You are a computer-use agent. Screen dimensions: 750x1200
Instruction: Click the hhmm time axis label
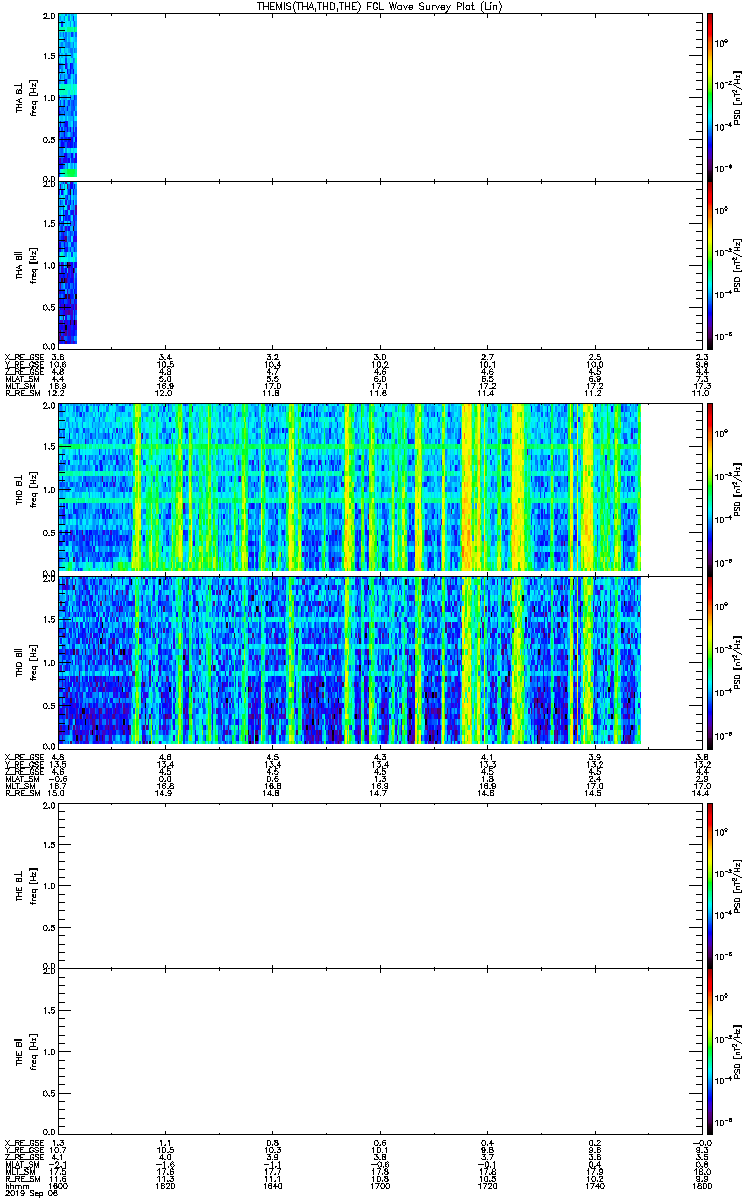pos(15,1185)
